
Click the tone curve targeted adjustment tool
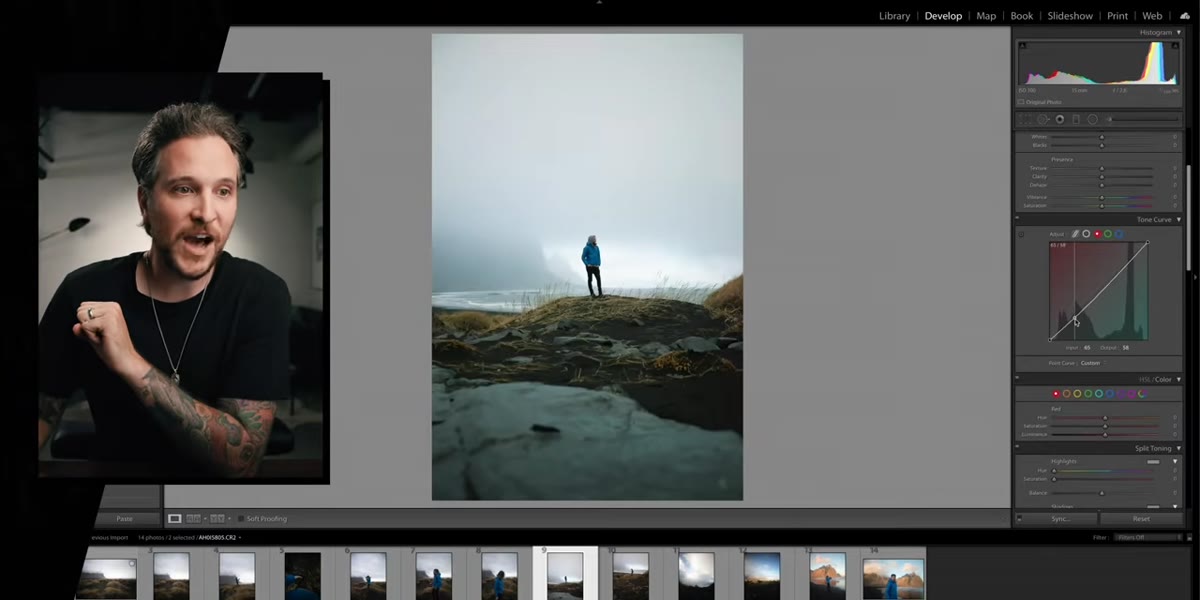click(x=1021, y=234)
